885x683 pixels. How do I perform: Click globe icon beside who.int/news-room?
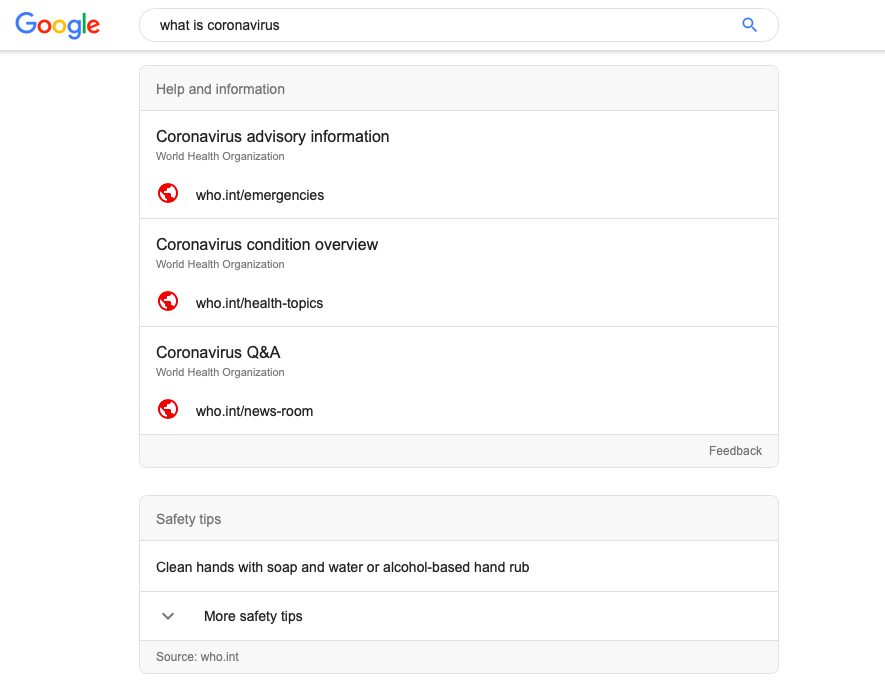168,409
